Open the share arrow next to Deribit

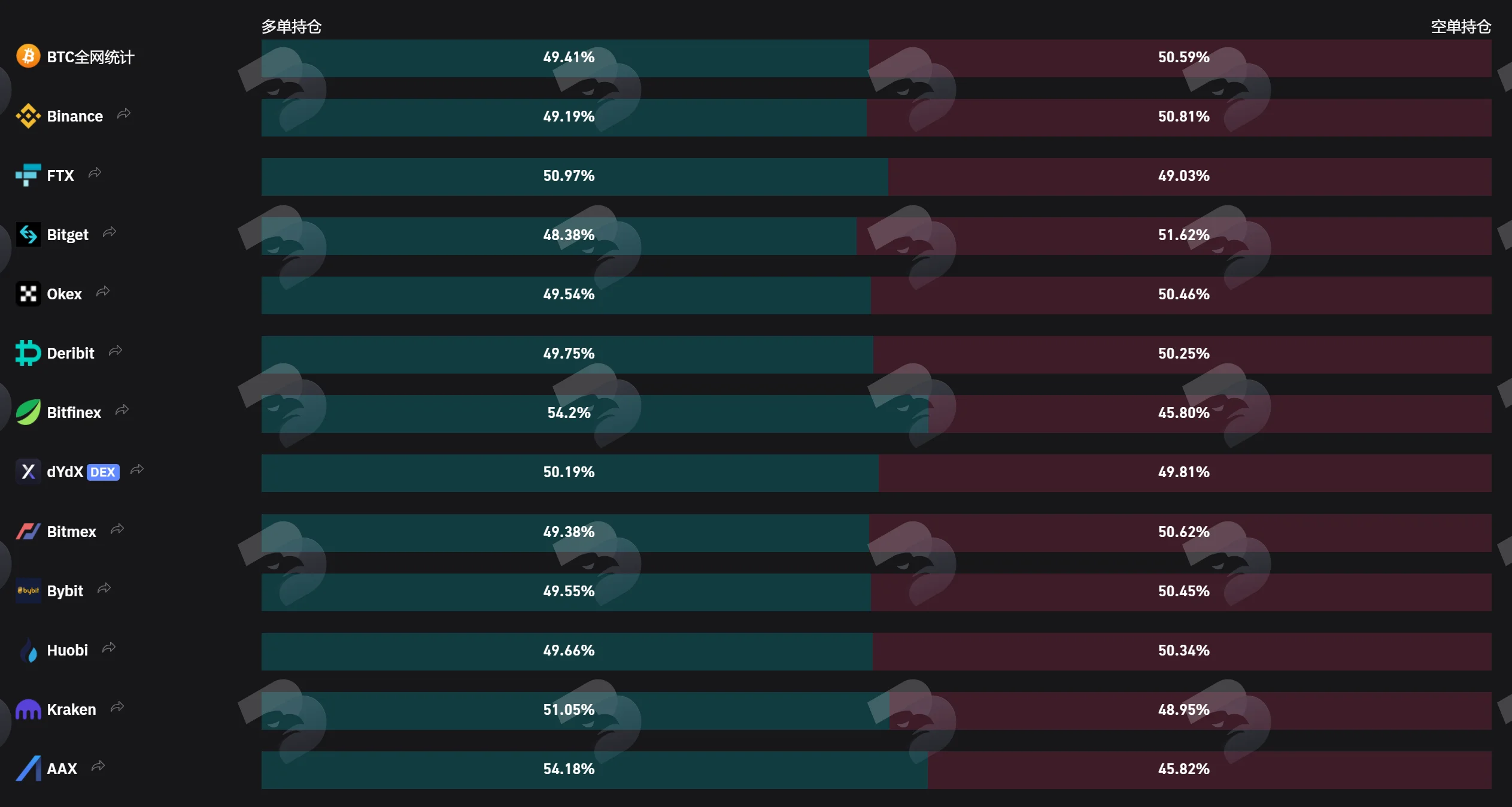116,351
